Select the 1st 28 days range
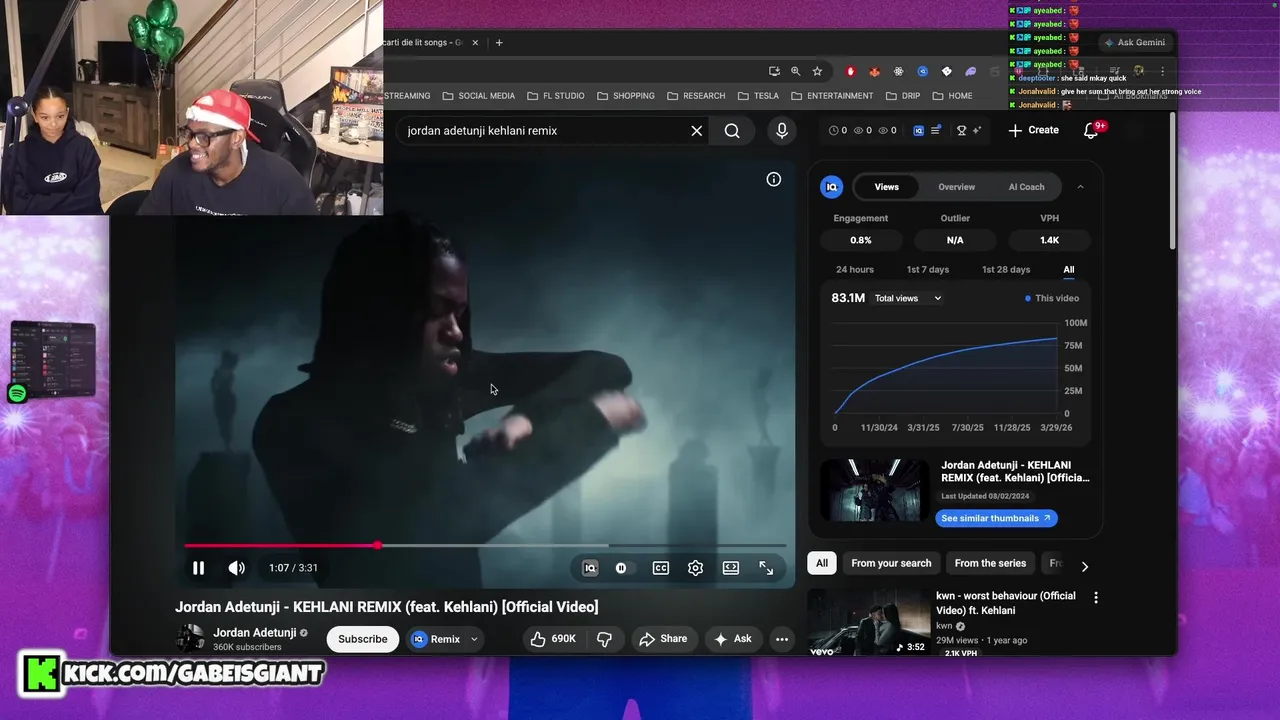This screenshot has height=720, width=1280. point(1006,270)
